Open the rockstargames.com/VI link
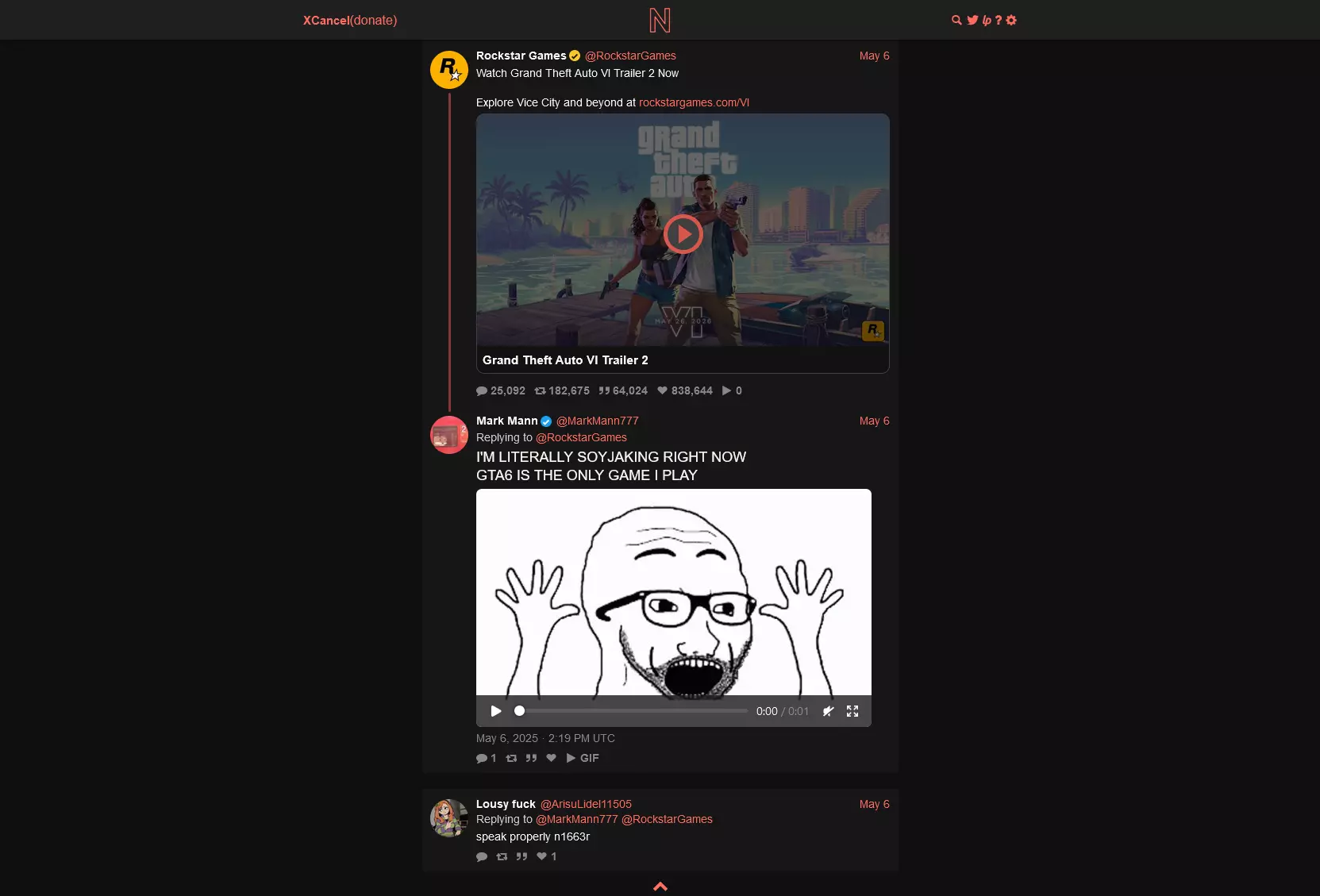Image resolution: width=1320 pixels, height=896 pixels. tap(694, 102)
